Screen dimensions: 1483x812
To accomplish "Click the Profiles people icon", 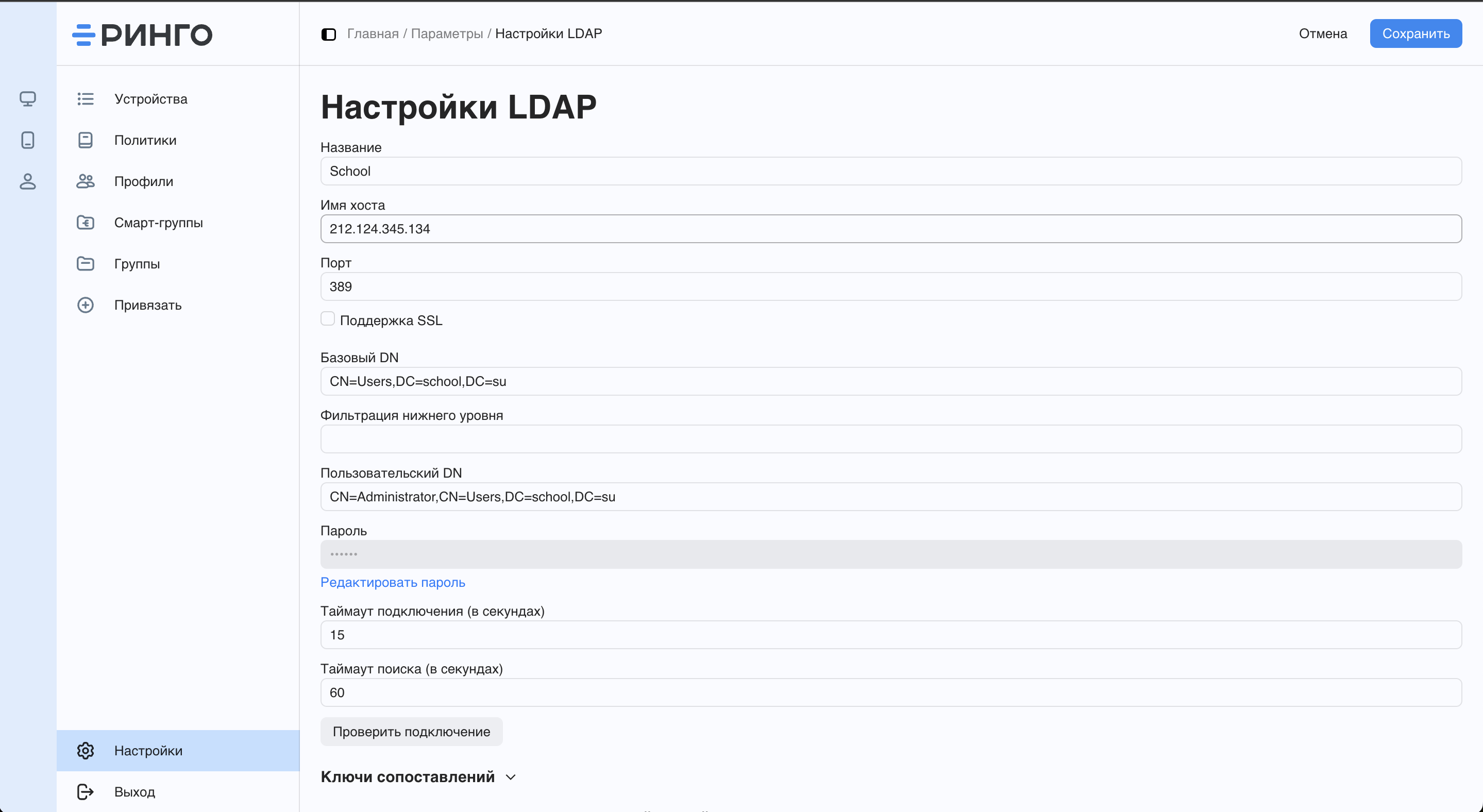I will pos(85,181).
